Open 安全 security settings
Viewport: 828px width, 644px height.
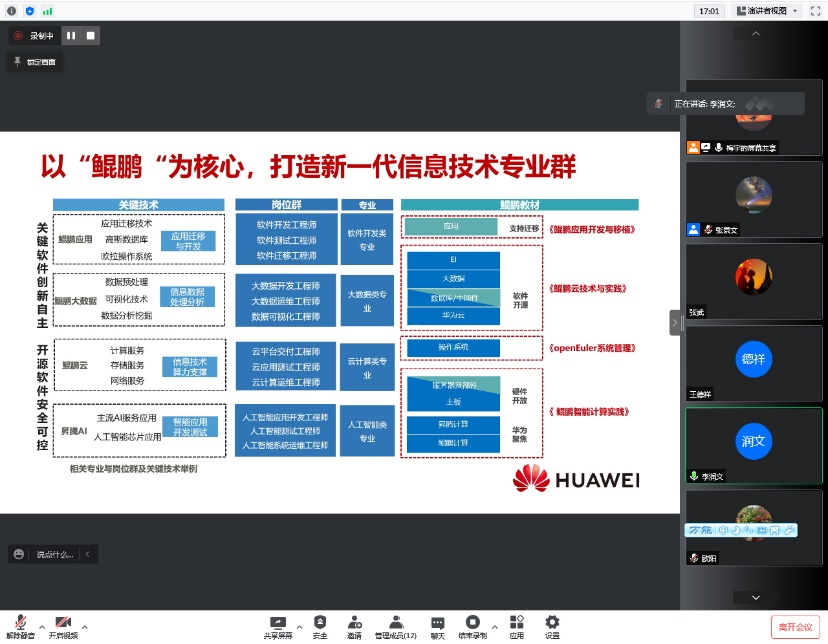click(x=320, y=627)
